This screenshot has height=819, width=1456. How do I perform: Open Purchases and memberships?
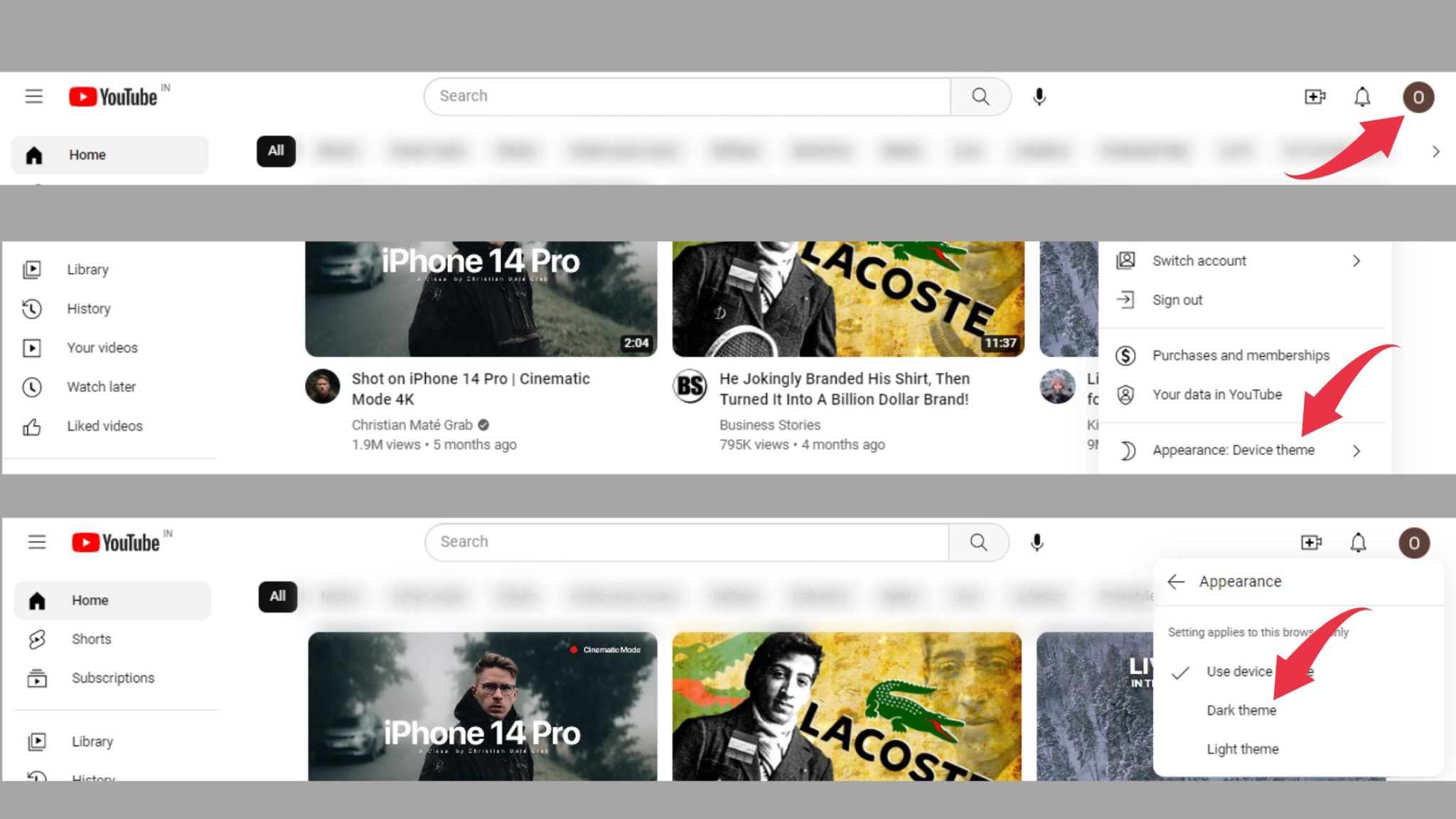pyautogui.click(x=1241, y=355)
